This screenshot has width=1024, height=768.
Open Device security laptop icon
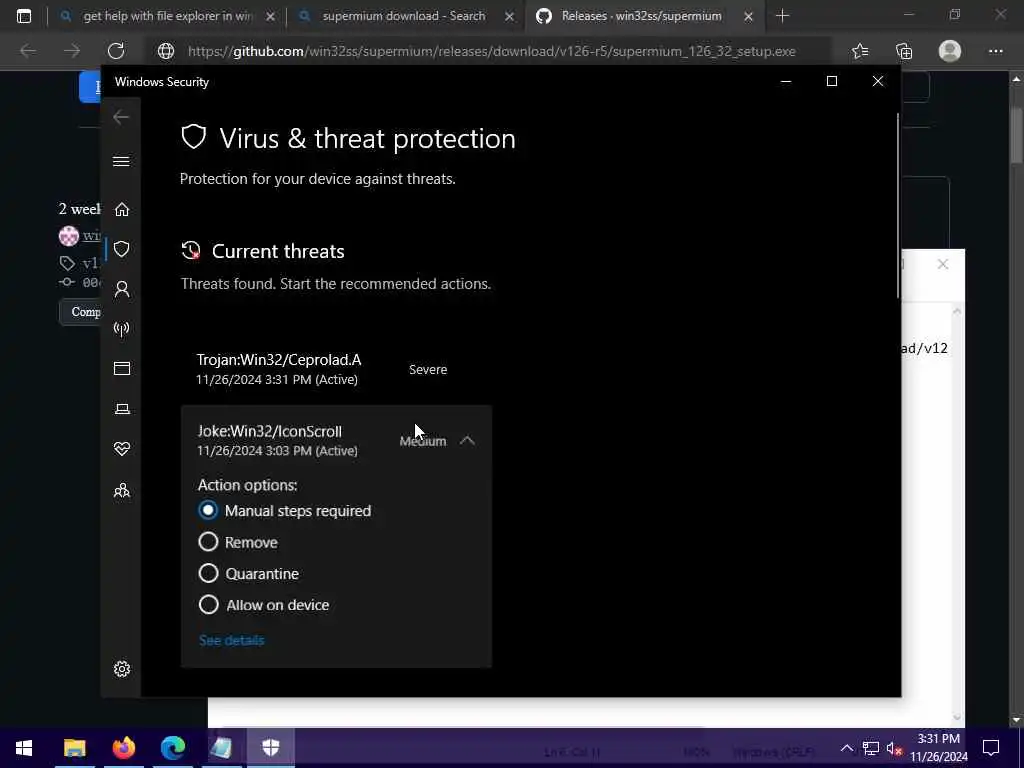[121, 409]
